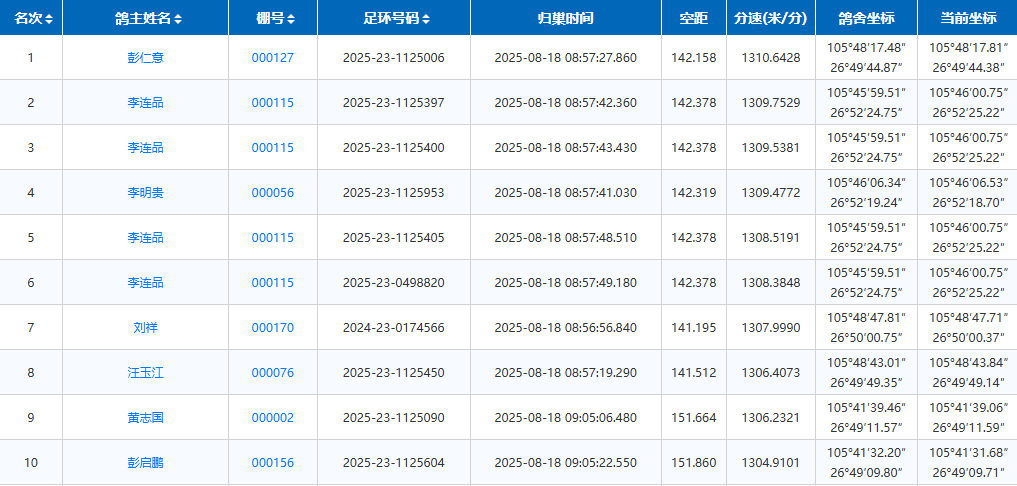Viewport: 1017px width, 486px height.
Task: Click ring number 2024-23-0174566 cell
Action: coord(393,328)
